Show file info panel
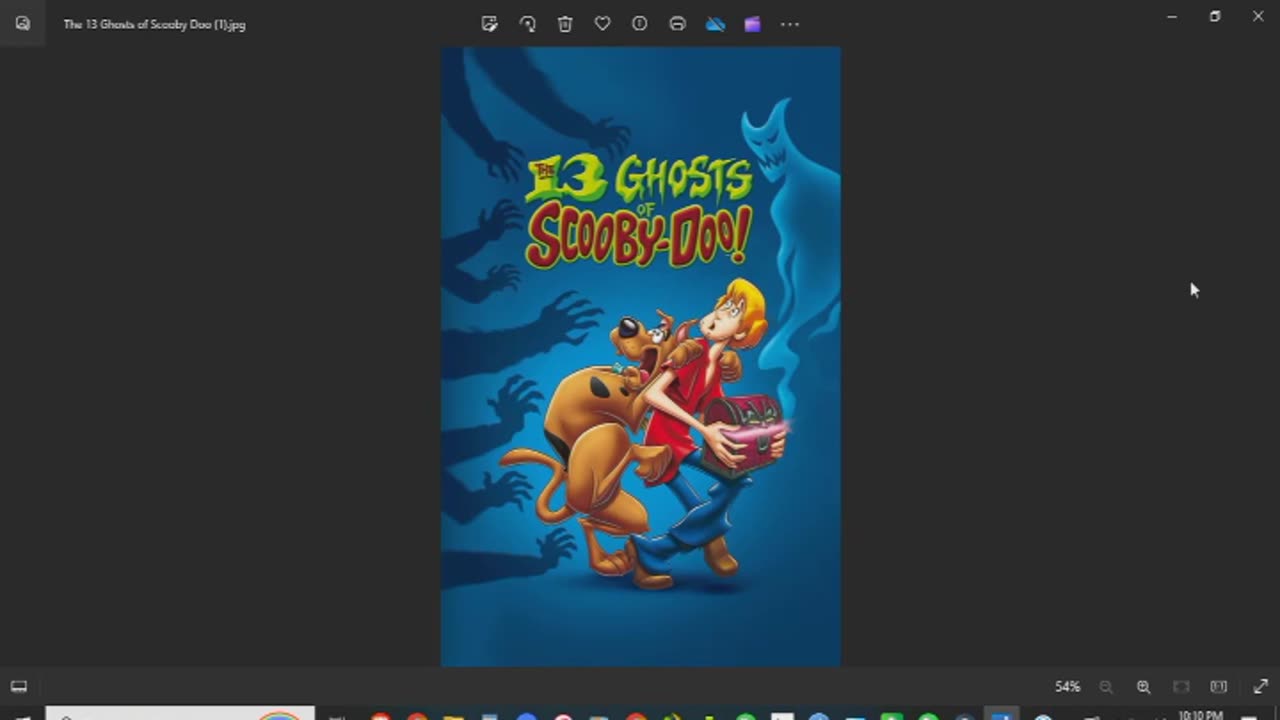The height and width of the screenshot is (720, 1280). pyautogui.click(x=640, y=24)
